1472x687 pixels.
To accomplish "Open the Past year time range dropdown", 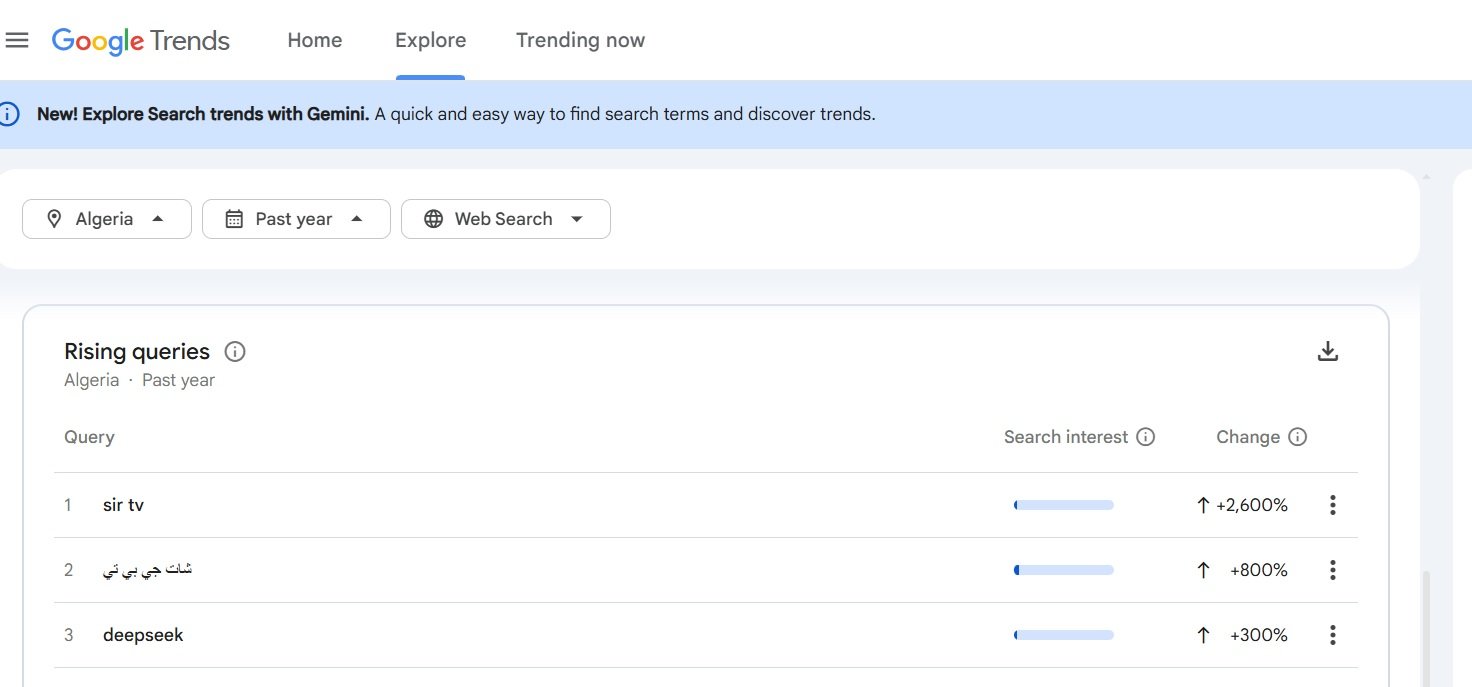I will click(x=296, y=219).
